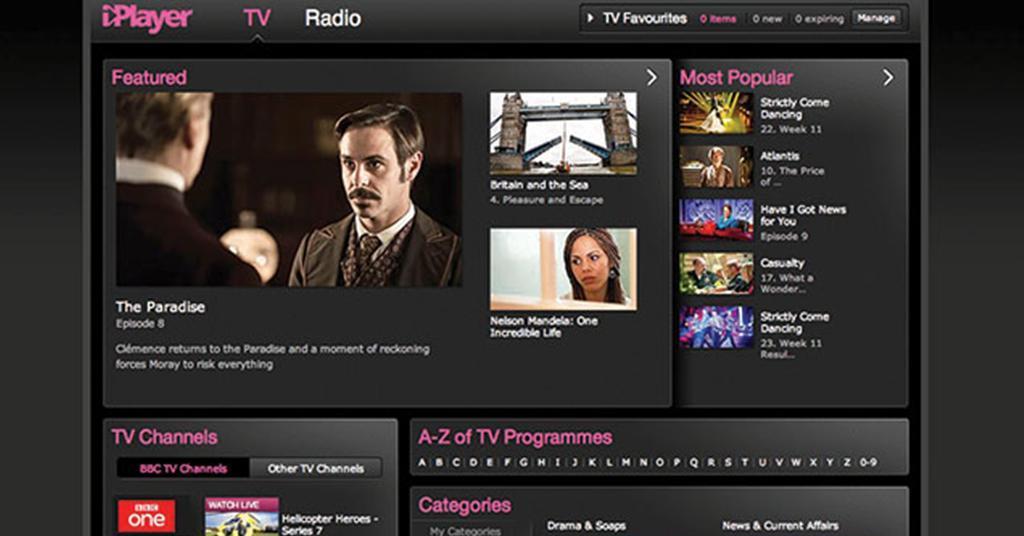Select letter T in A-Z list
The image size is (1024, 536).
coord(744,462)
